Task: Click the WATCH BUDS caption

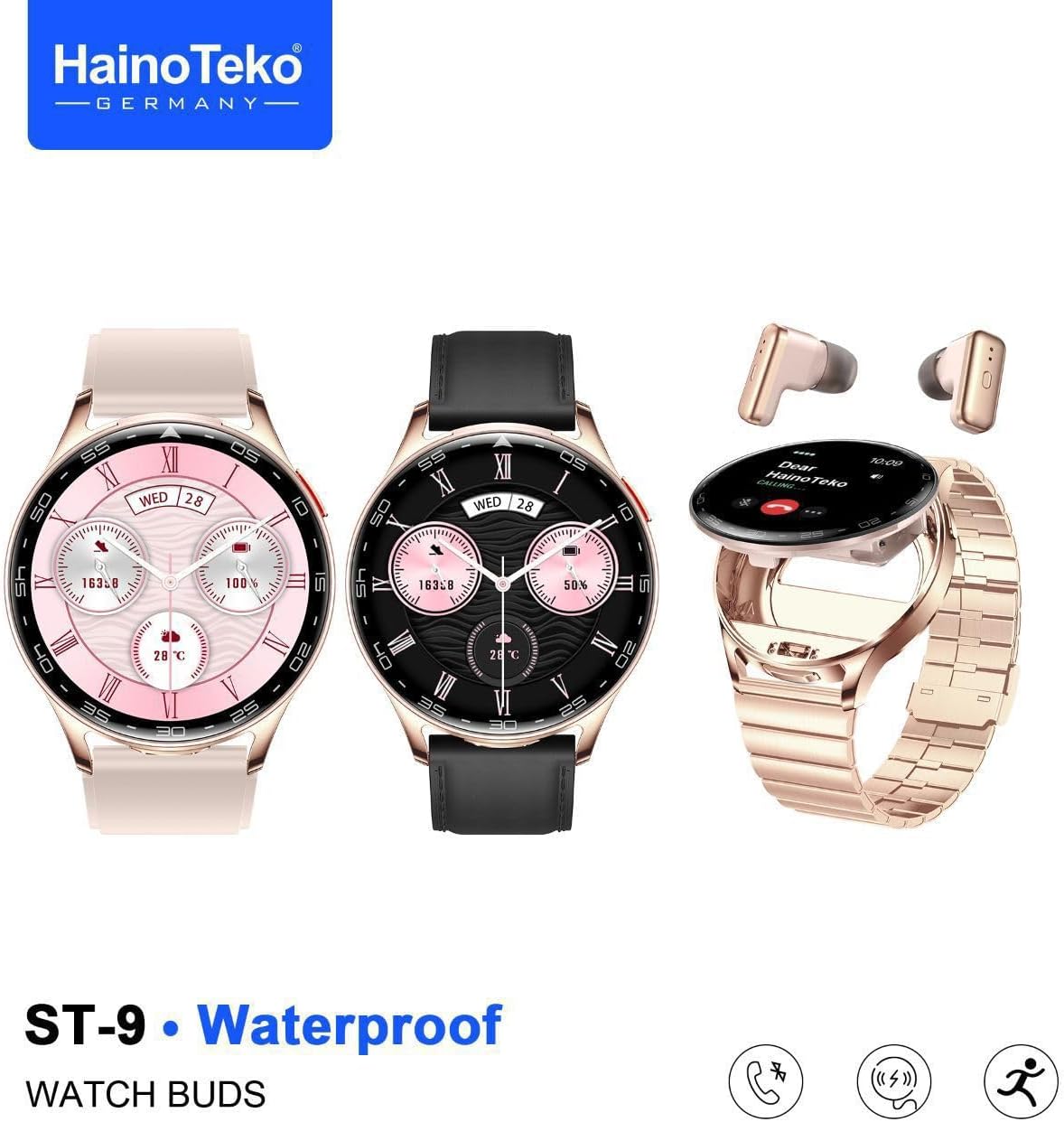Action: click(x=145, y=1094)
